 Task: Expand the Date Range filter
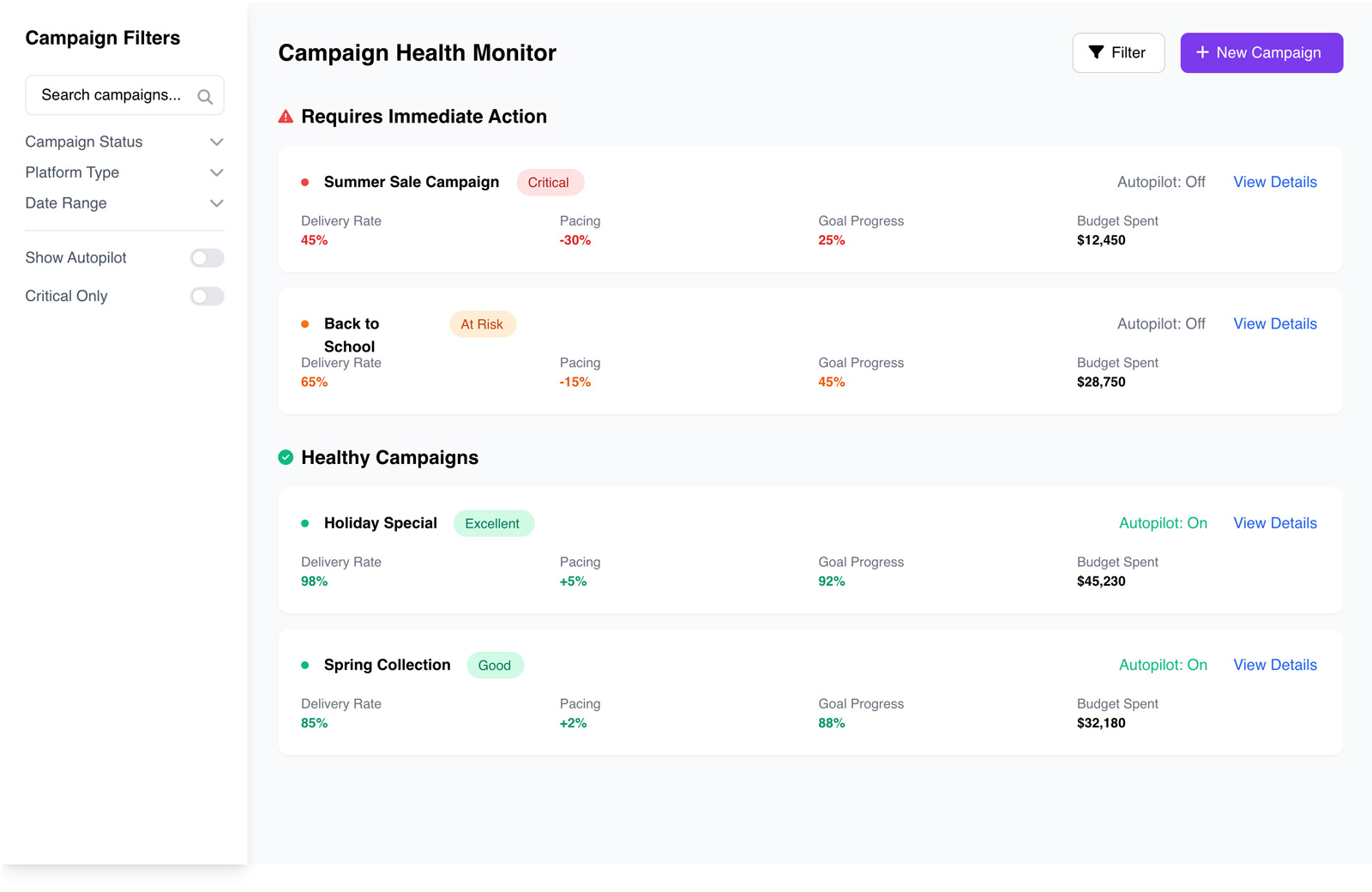tap(124, 203)
